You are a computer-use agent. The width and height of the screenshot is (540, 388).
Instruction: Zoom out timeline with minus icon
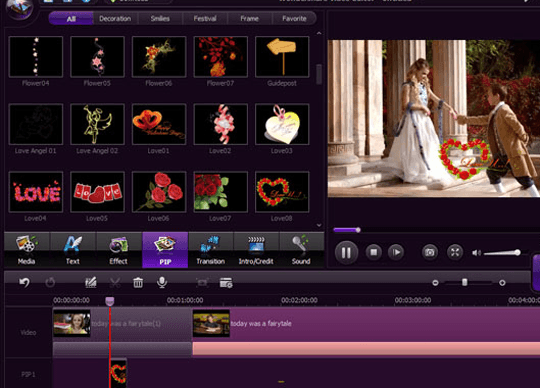(x=435, y=283)
